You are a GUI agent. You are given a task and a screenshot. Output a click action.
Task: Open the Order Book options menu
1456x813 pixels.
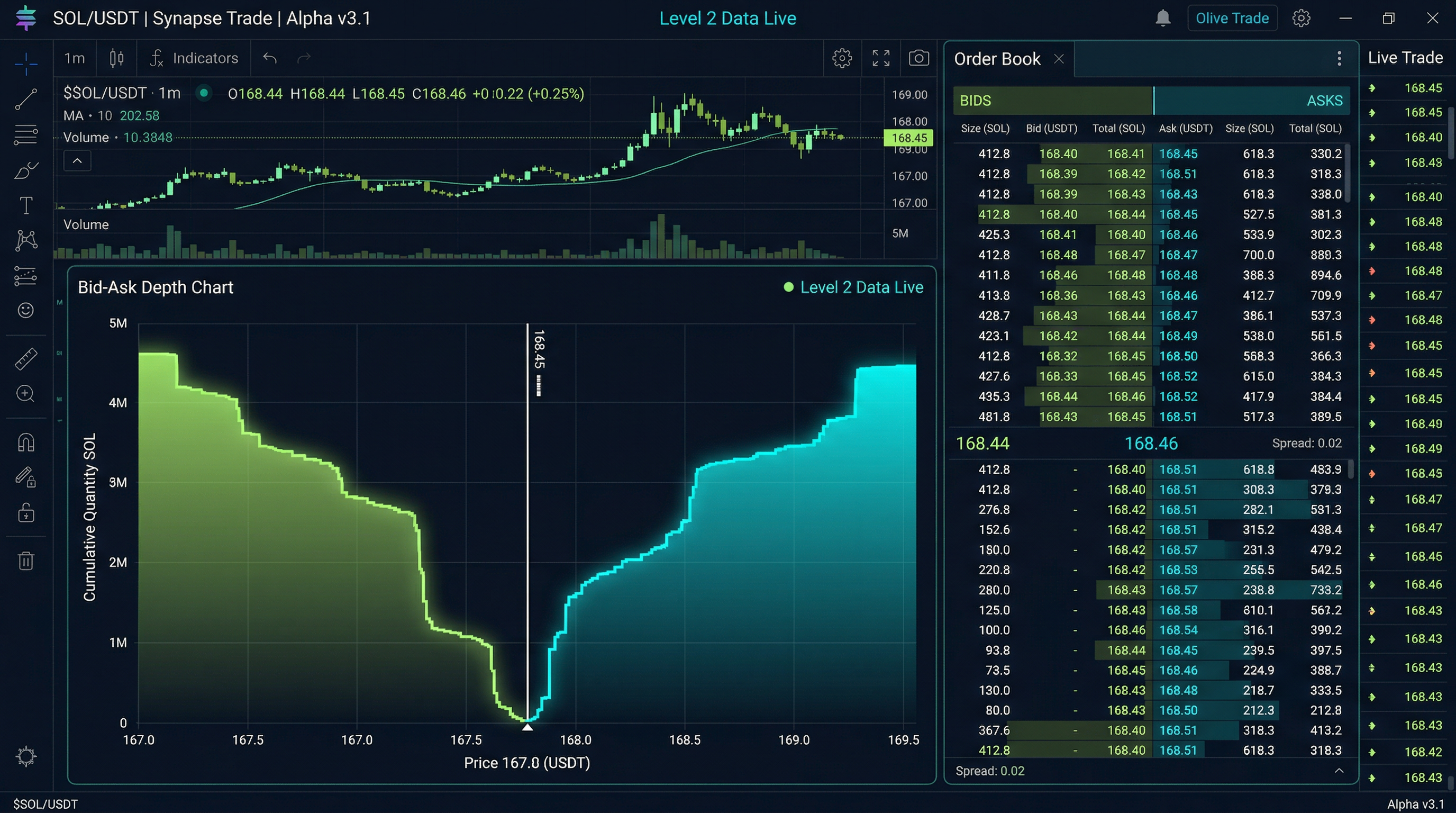point(1339,58)
